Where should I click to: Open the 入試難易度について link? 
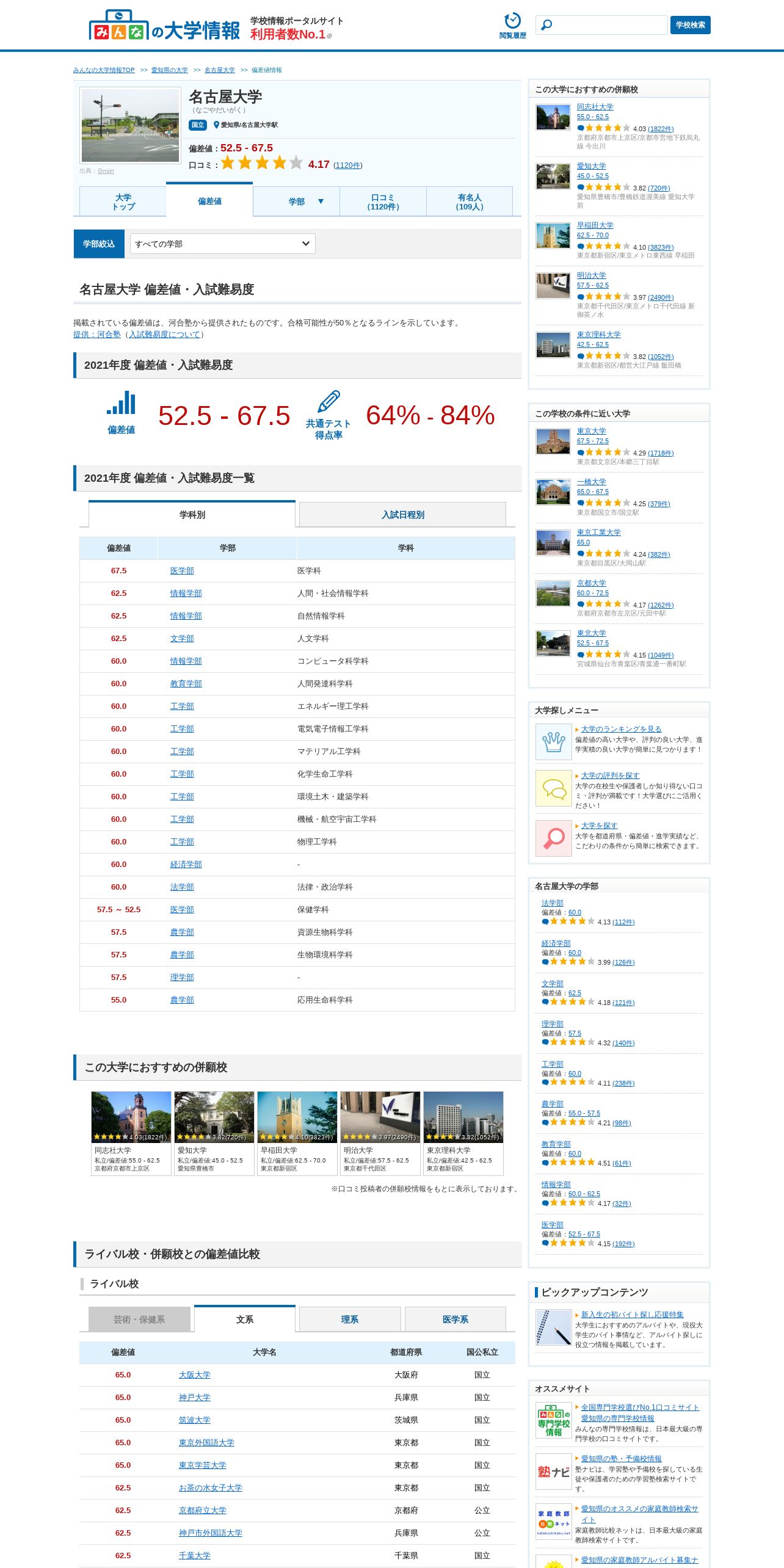(165, 335)
